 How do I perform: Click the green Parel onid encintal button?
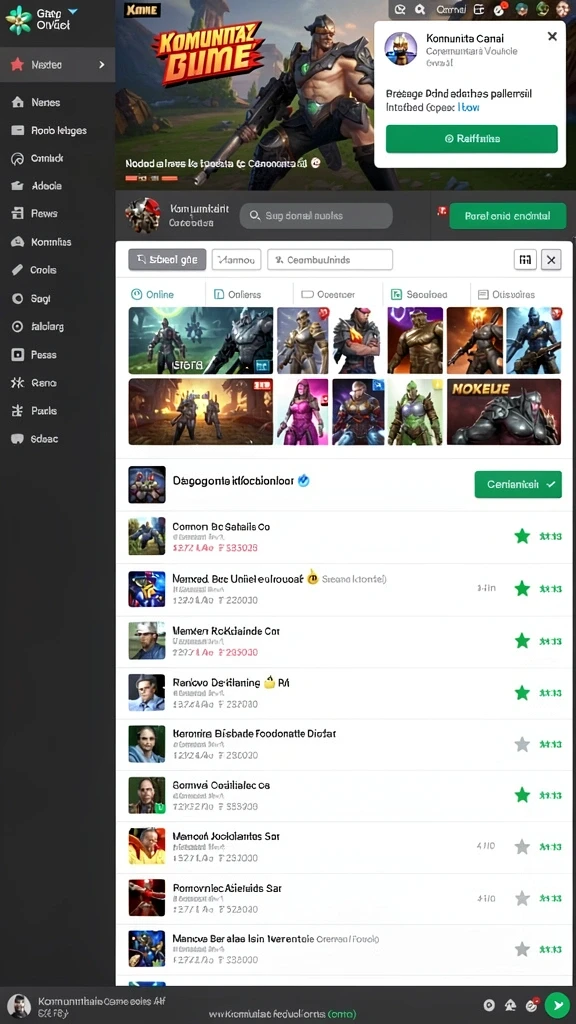[x=507, y=216]
